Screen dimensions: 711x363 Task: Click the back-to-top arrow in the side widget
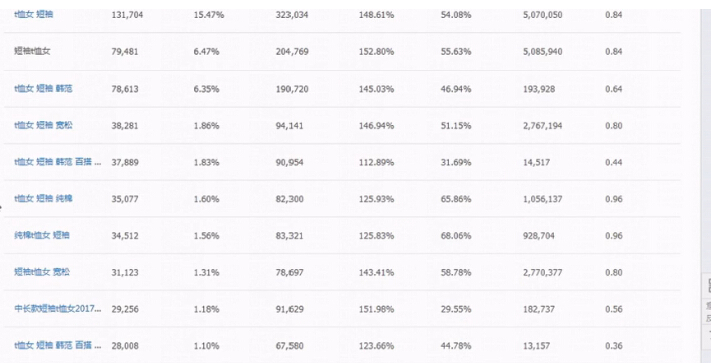click(x=708, y=335)
